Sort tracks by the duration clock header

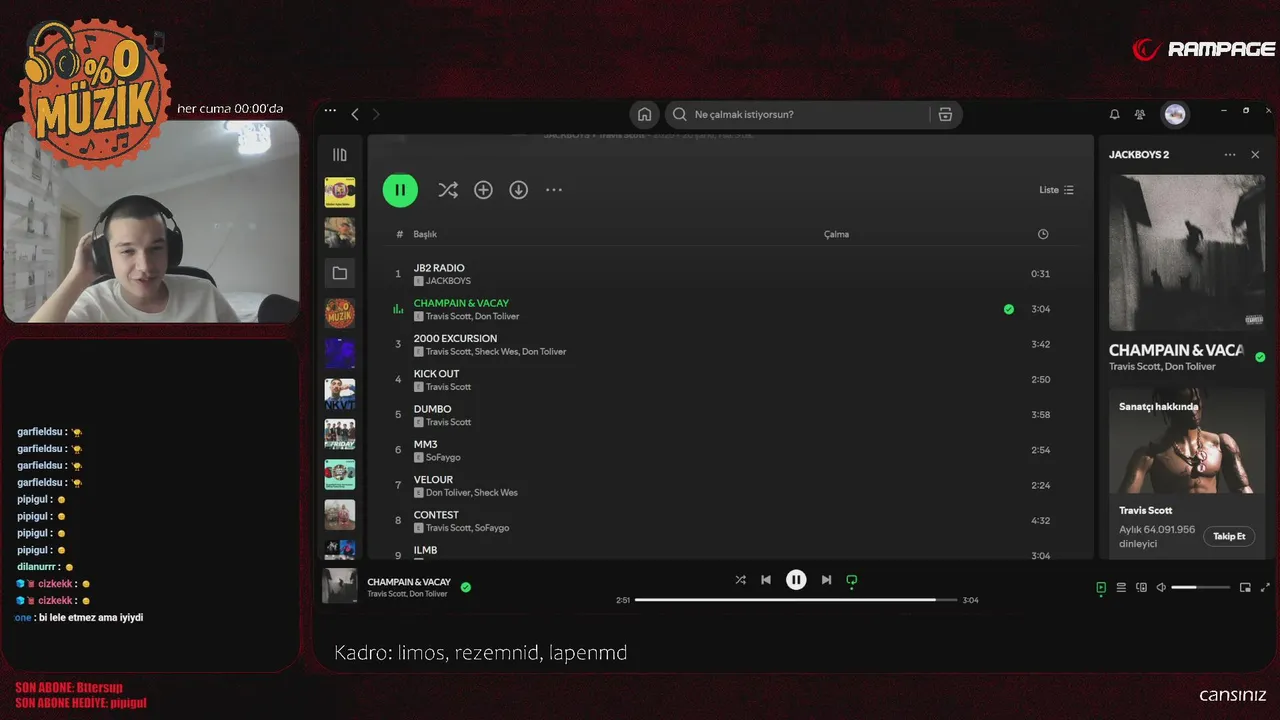1043,234
